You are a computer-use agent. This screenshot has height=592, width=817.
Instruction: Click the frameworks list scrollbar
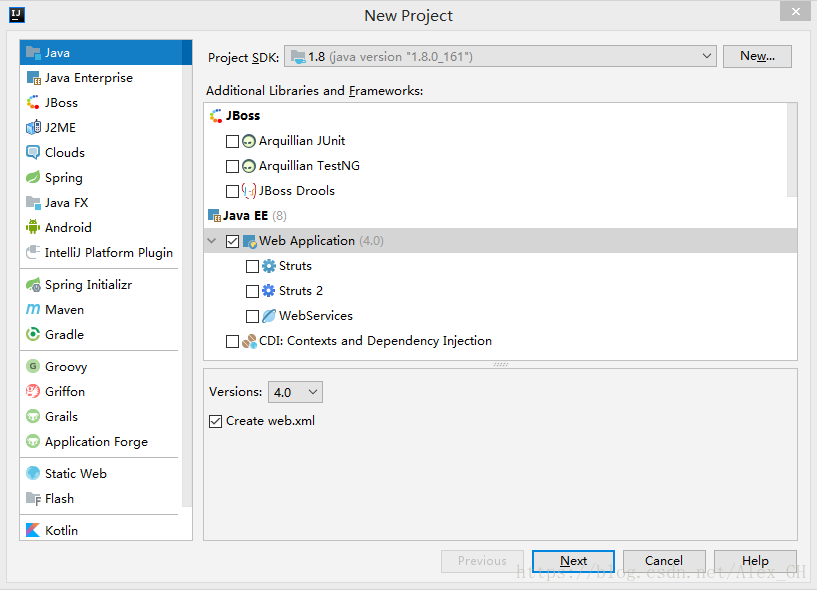(x=791, y=150)
